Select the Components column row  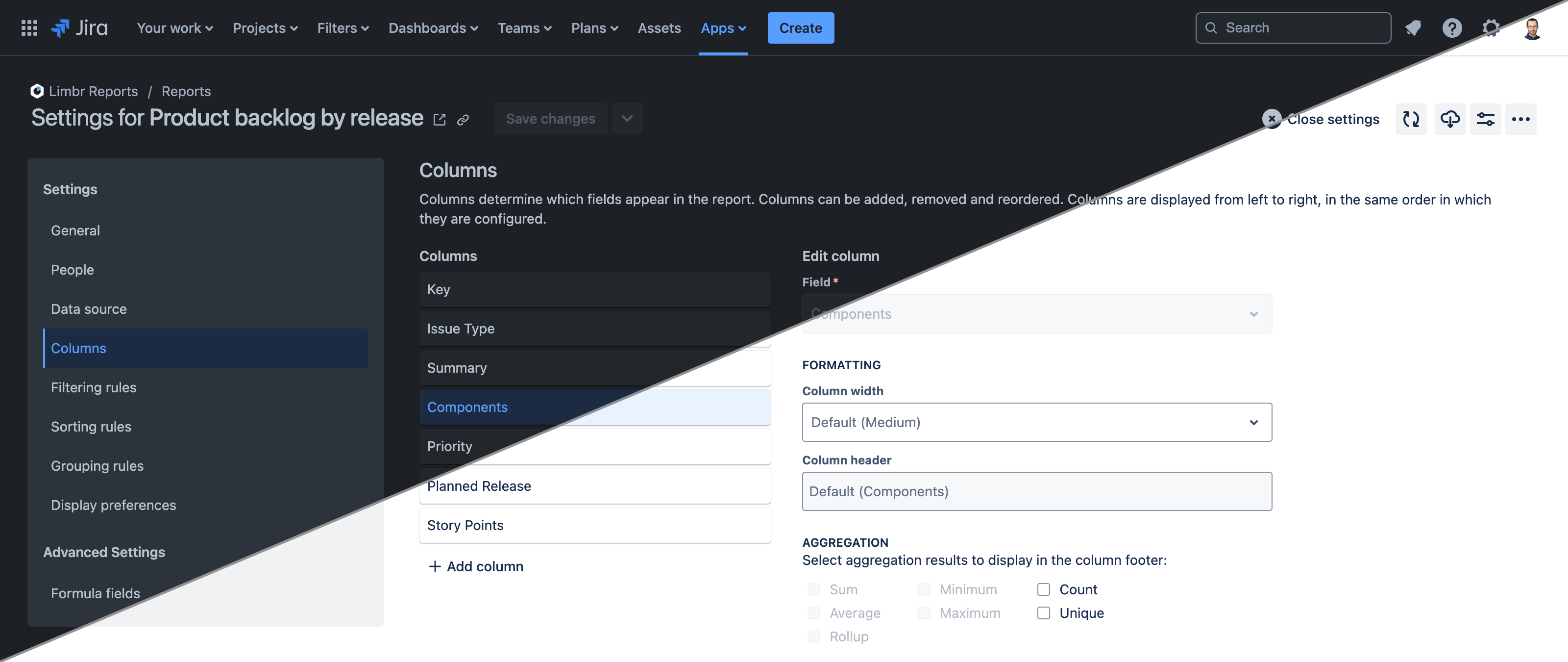tap(595, 407)
